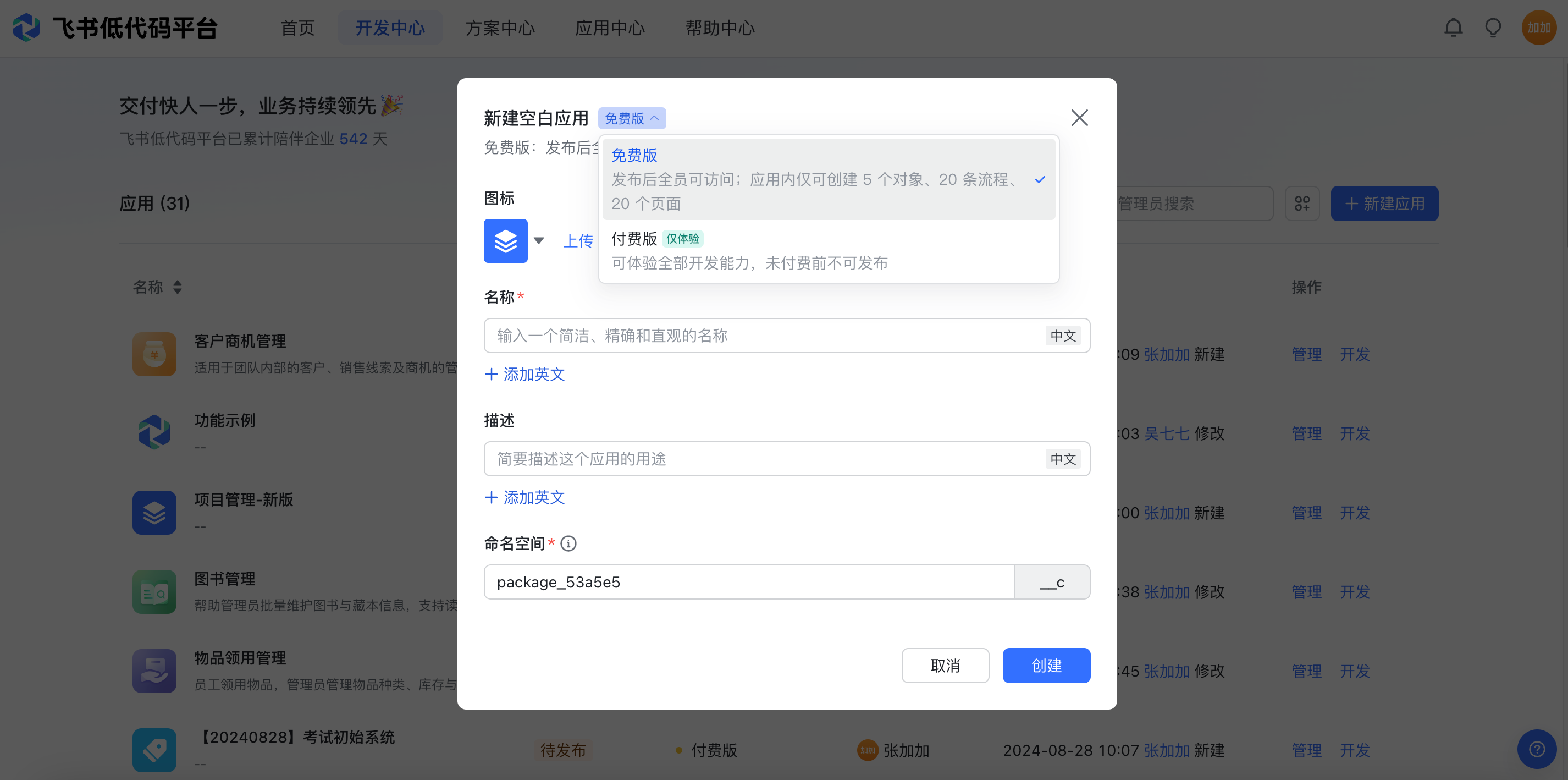Go to the 首页 tab

[297, 28]
